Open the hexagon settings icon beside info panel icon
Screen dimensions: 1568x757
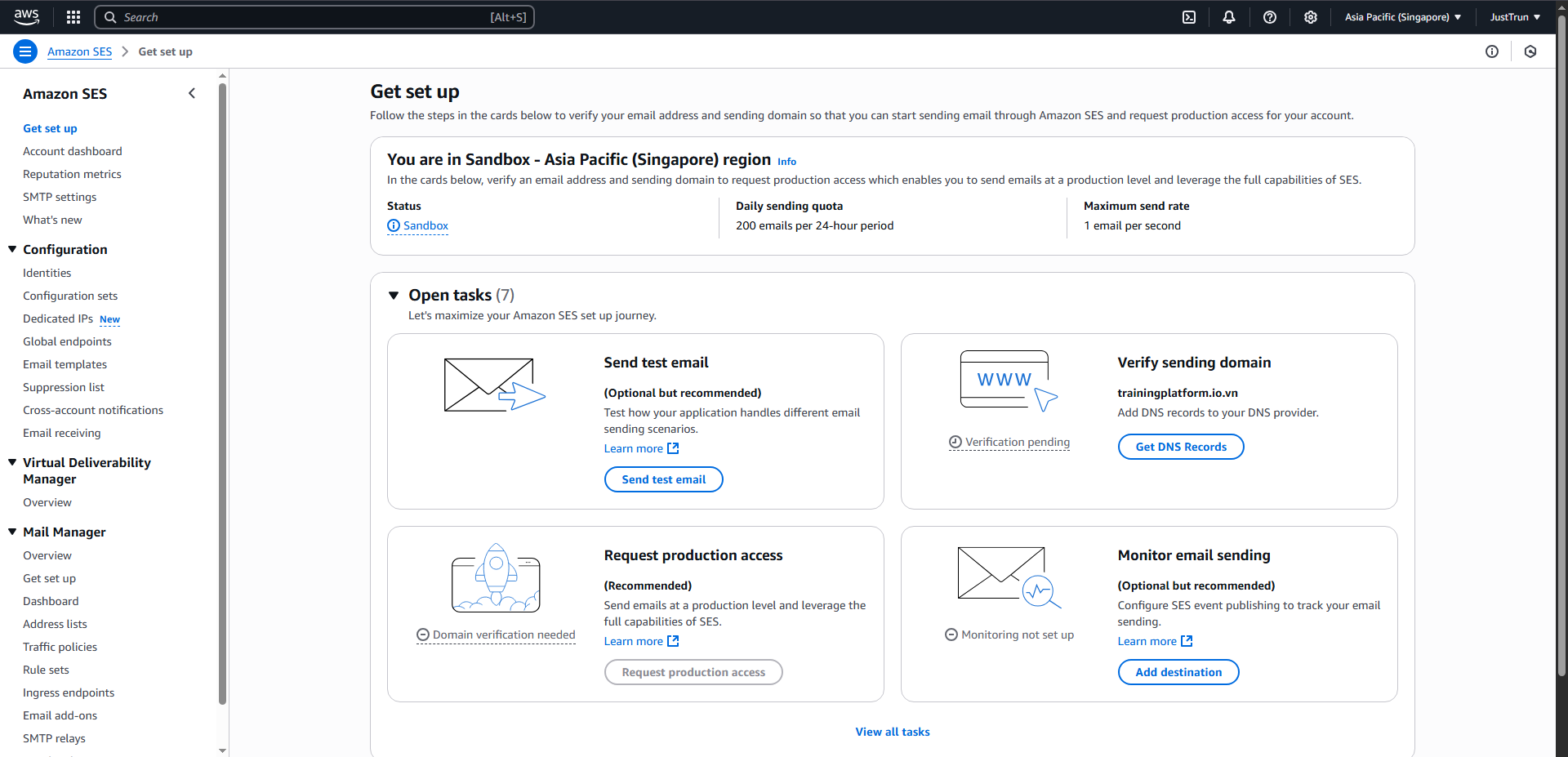click(x=1530, y=51)
